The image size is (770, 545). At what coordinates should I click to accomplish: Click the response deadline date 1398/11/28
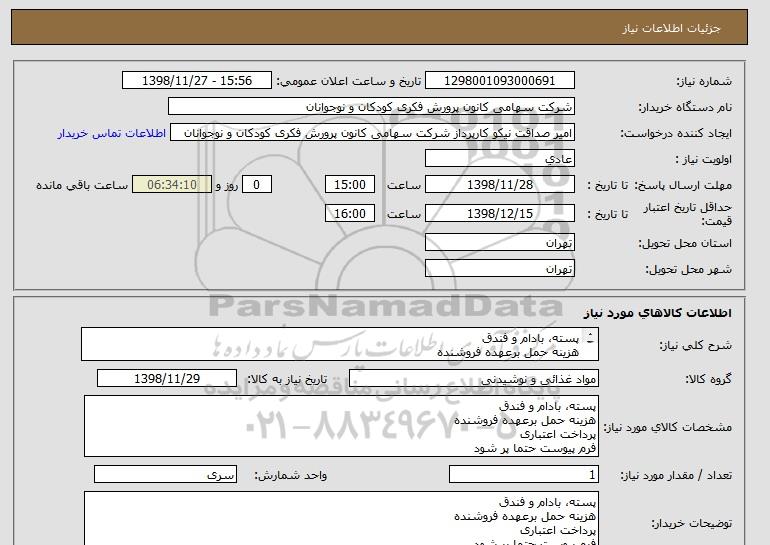tap(499, 185)
